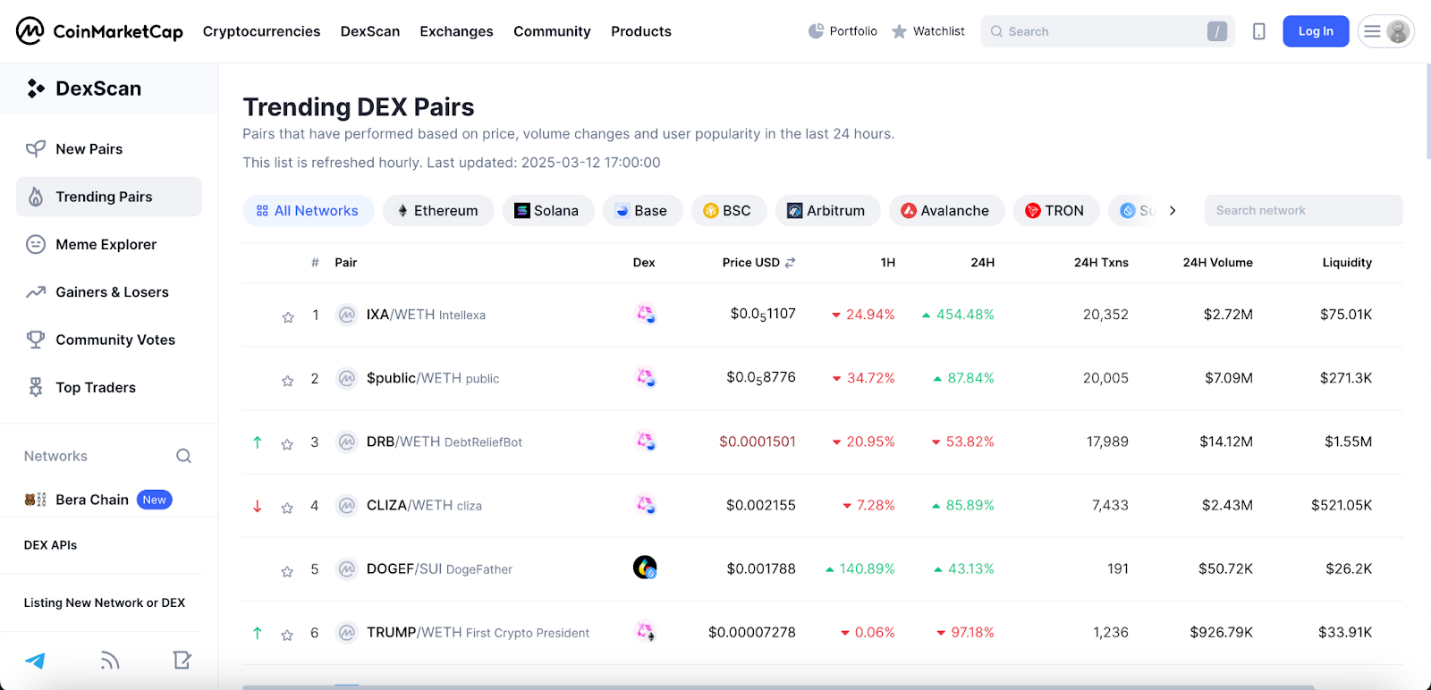
Task: Star the IXA/WETH pair as favorite
Action: coord(288,317)
